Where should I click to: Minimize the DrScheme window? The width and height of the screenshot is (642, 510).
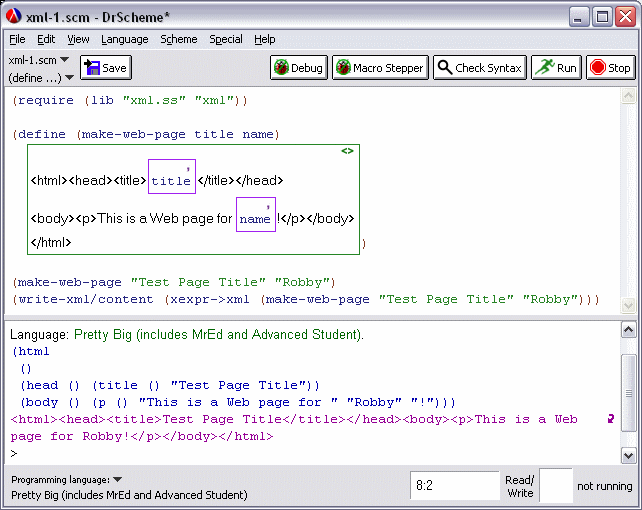(579, 17)
